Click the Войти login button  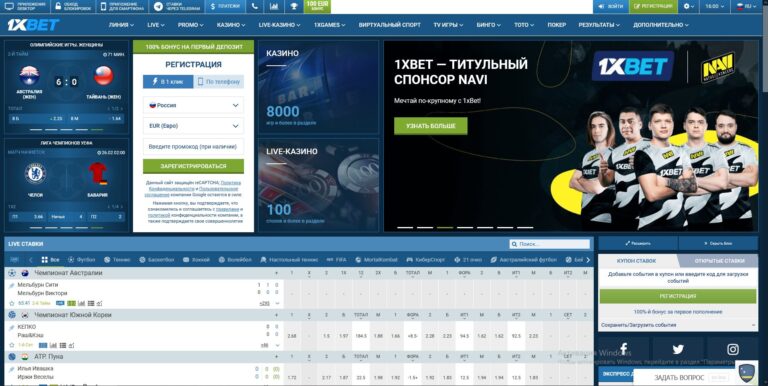point(610,6)
